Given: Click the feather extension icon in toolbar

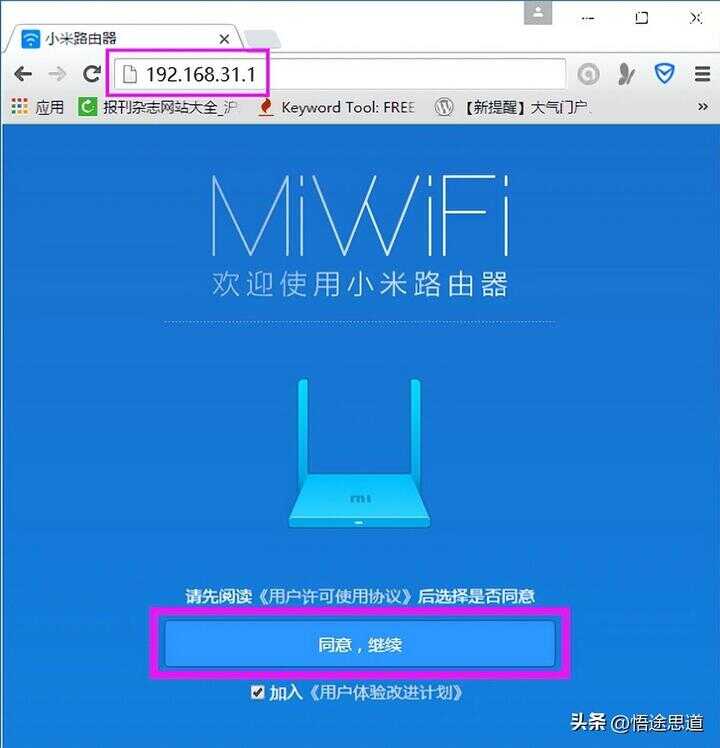Looking at the screenshot, I should [626, 74].
